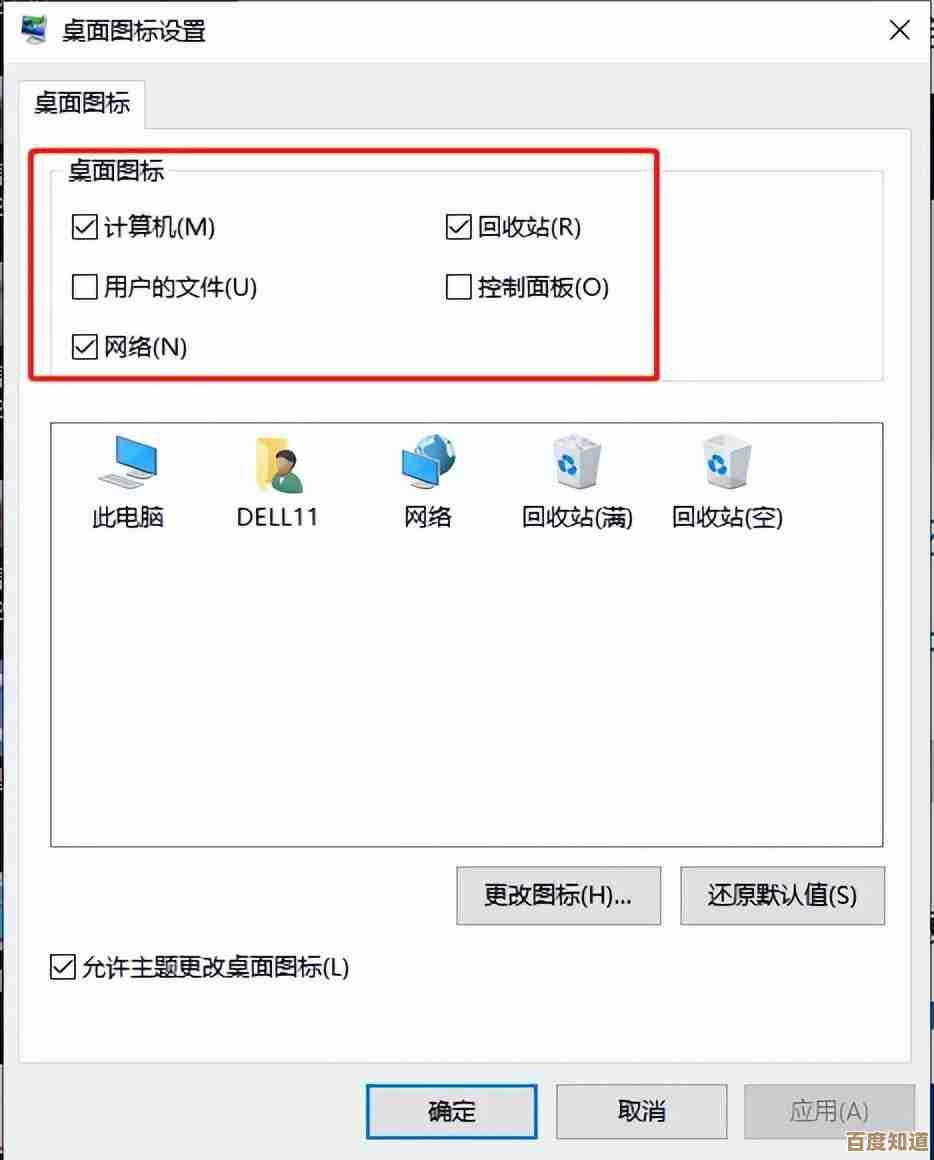The width and height of the screenshot is (934, 1160).
Task: Close the 桌面图标设置 dialog window
Action: click(899, 30)
